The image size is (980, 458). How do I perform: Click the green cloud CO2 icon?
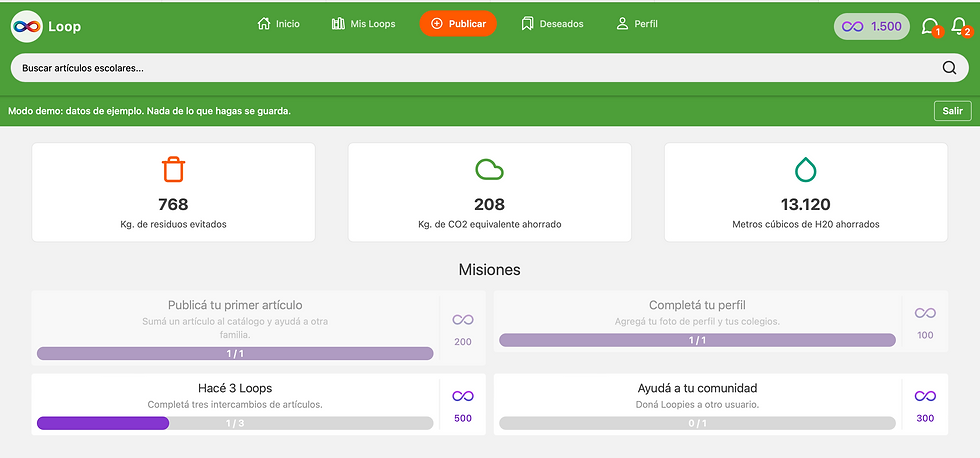point(489,169)
